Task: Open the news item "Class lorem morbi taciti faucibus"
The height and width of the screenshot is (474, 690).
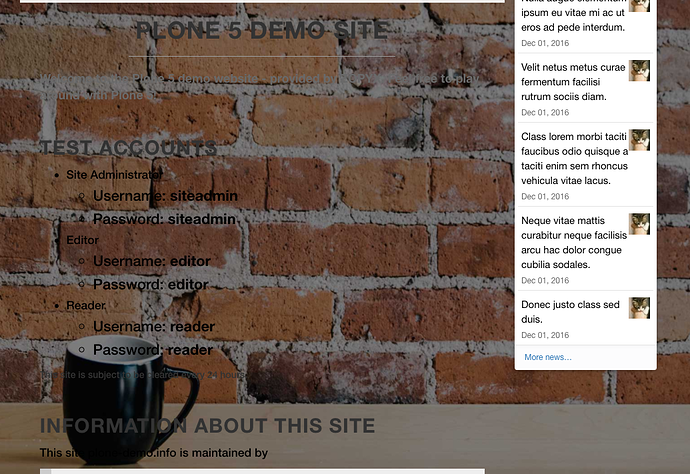Action: 574,158
